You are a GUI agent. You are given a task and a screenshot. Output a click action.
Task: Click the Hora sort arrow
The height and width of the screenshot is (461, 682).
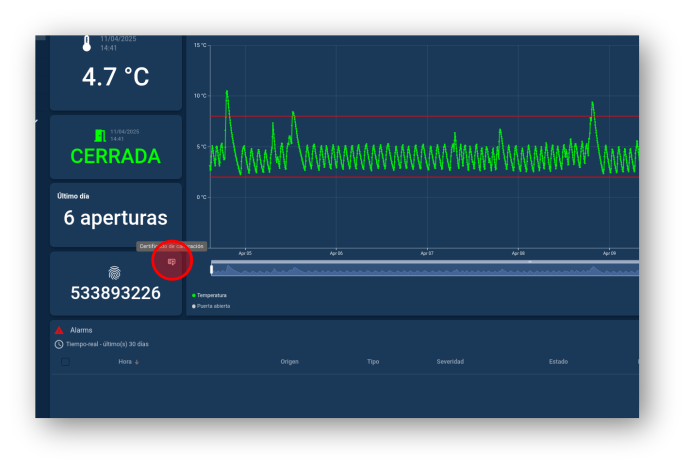137,362
